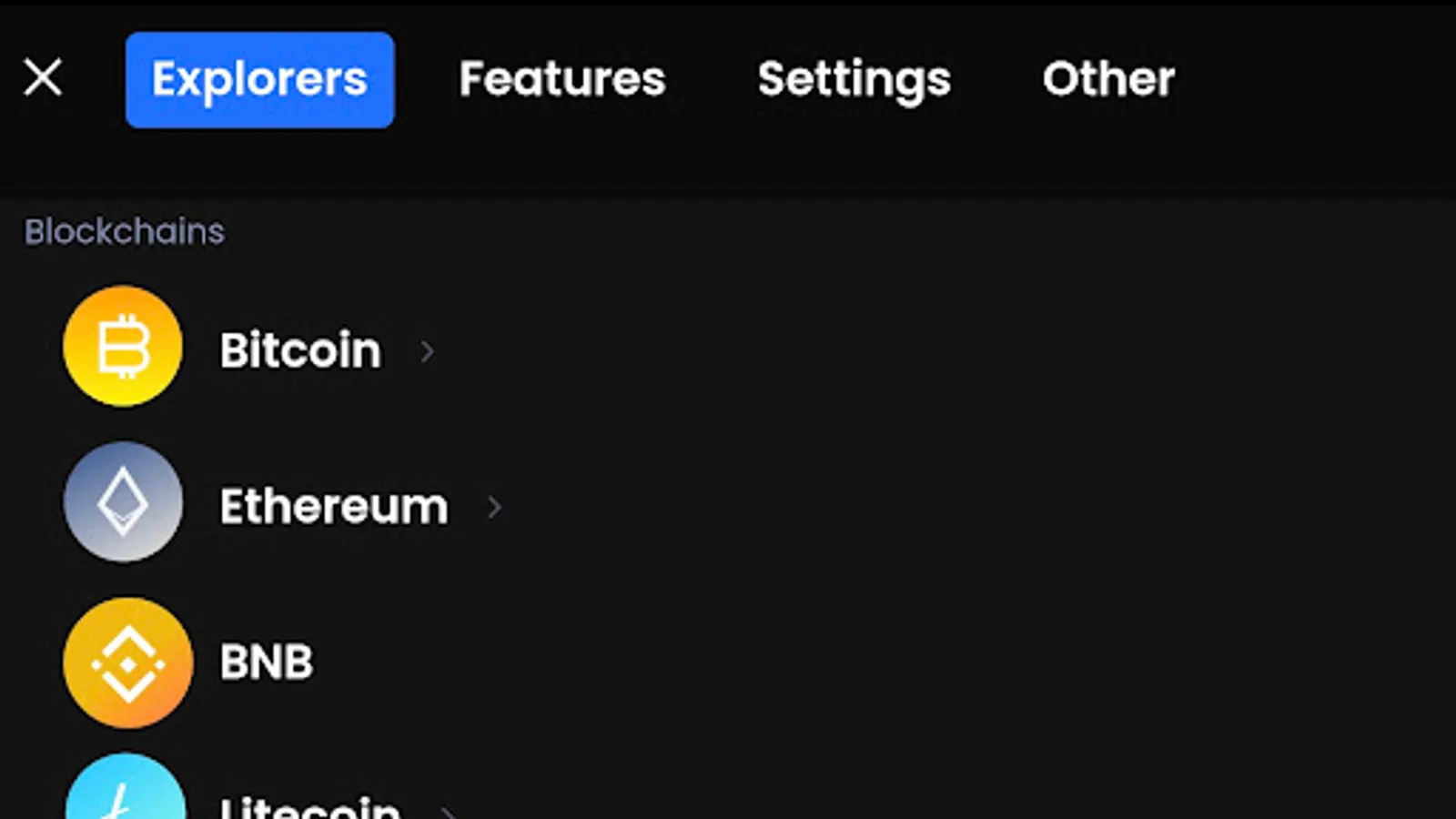
Task: Choose the BNB text label
Action: click(266, 662)
